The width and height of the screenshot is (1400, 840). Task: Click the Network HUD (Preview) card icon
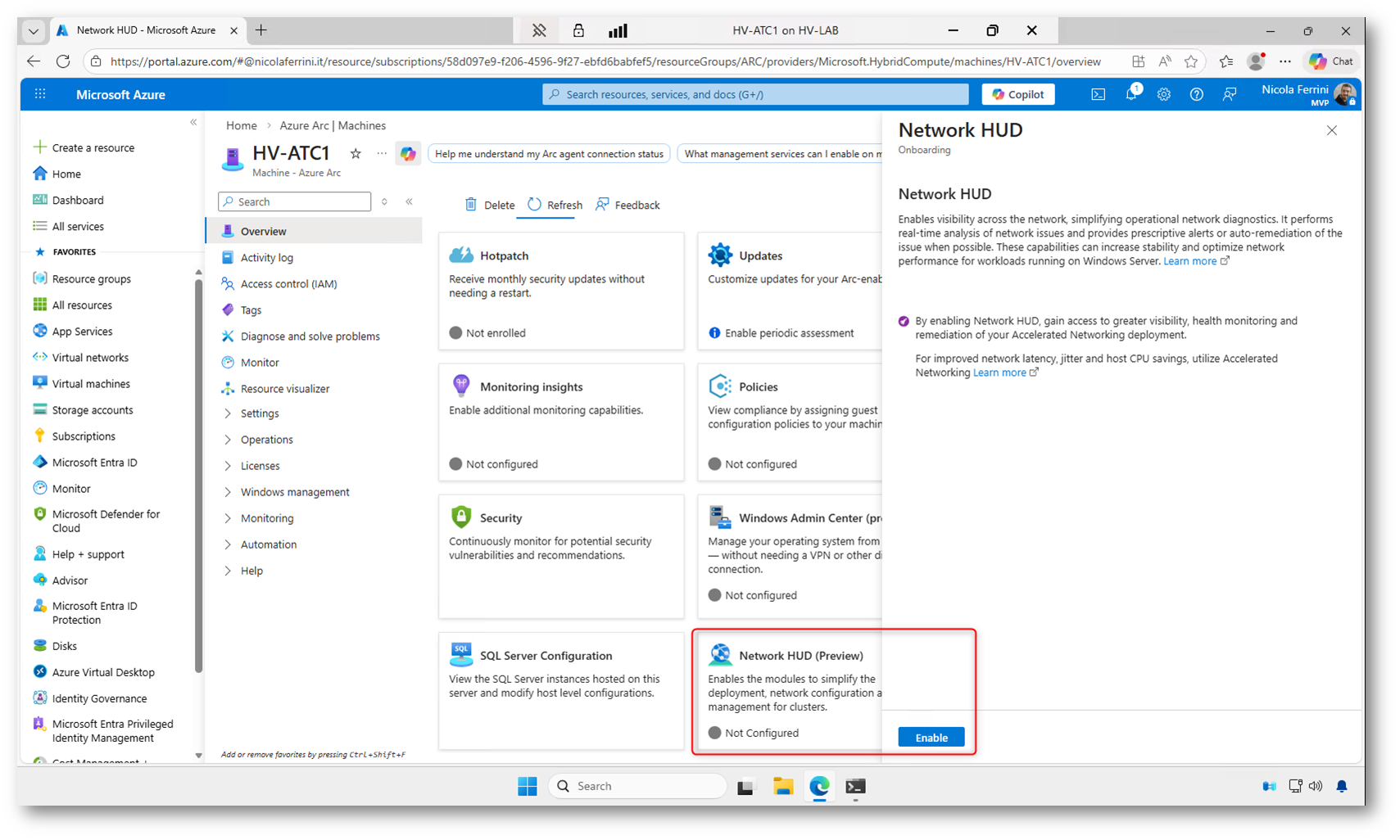point(720,654)
